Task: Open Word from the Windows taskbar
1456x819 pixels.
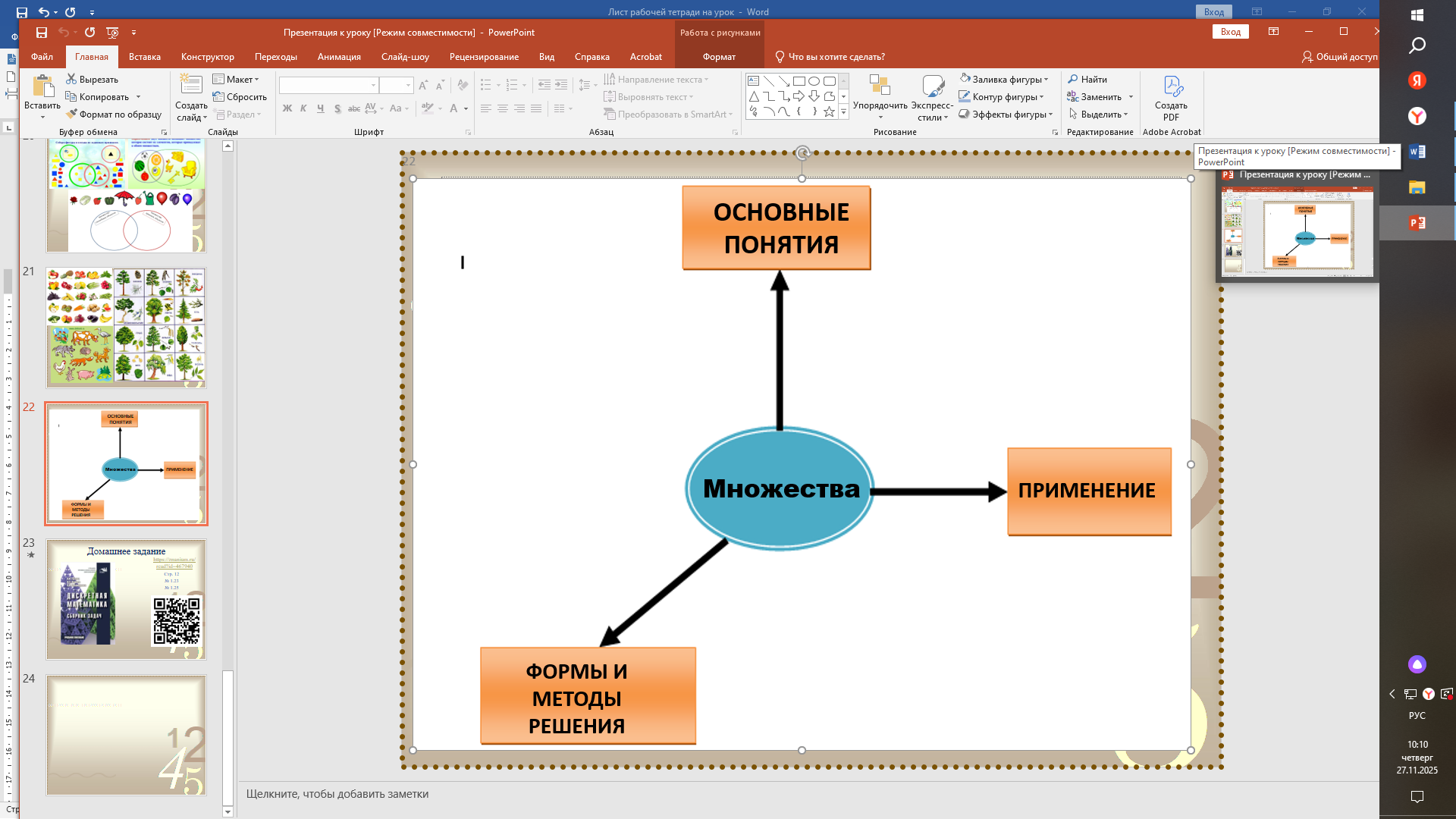Action: [x=1417, y=152]
